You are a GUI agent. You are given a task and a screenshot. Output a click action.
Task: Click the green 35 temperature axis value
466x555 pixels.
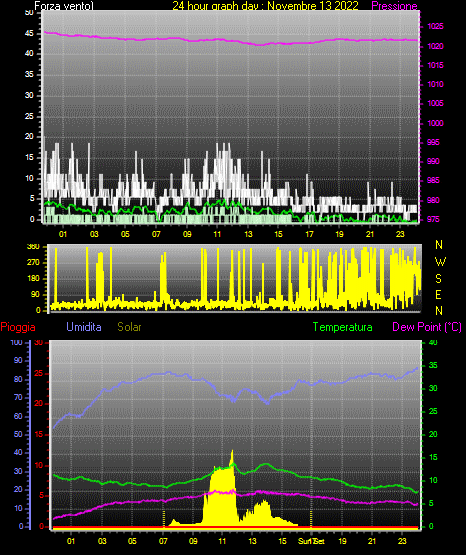(433, 365)
